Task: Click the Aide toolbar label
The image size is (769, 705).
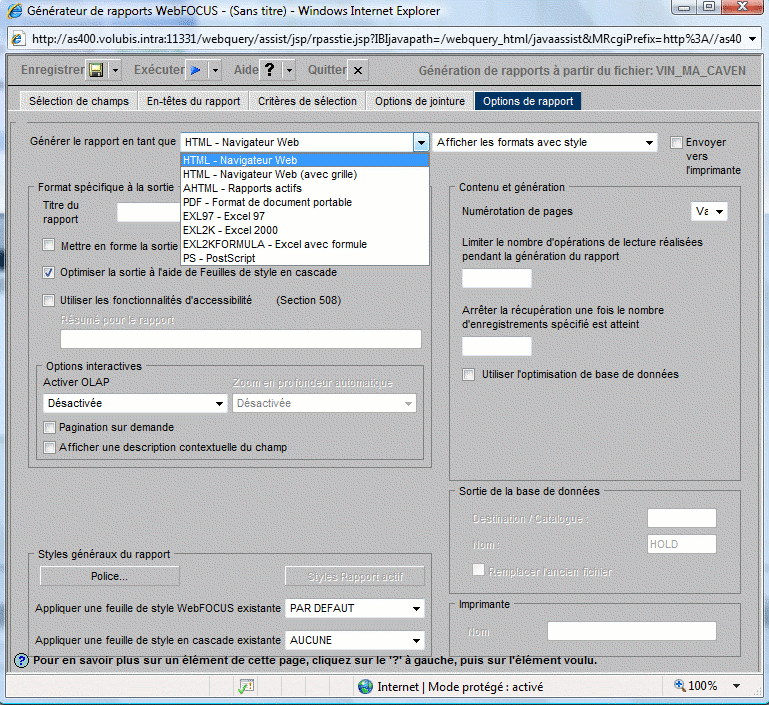Action: pos(246,70)
